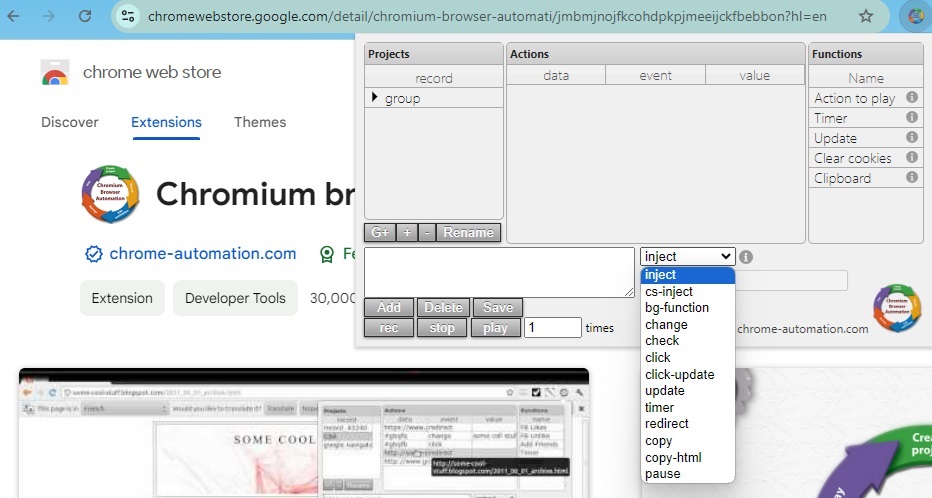Choose click-update from the dropdown list

tap(688, 374)
